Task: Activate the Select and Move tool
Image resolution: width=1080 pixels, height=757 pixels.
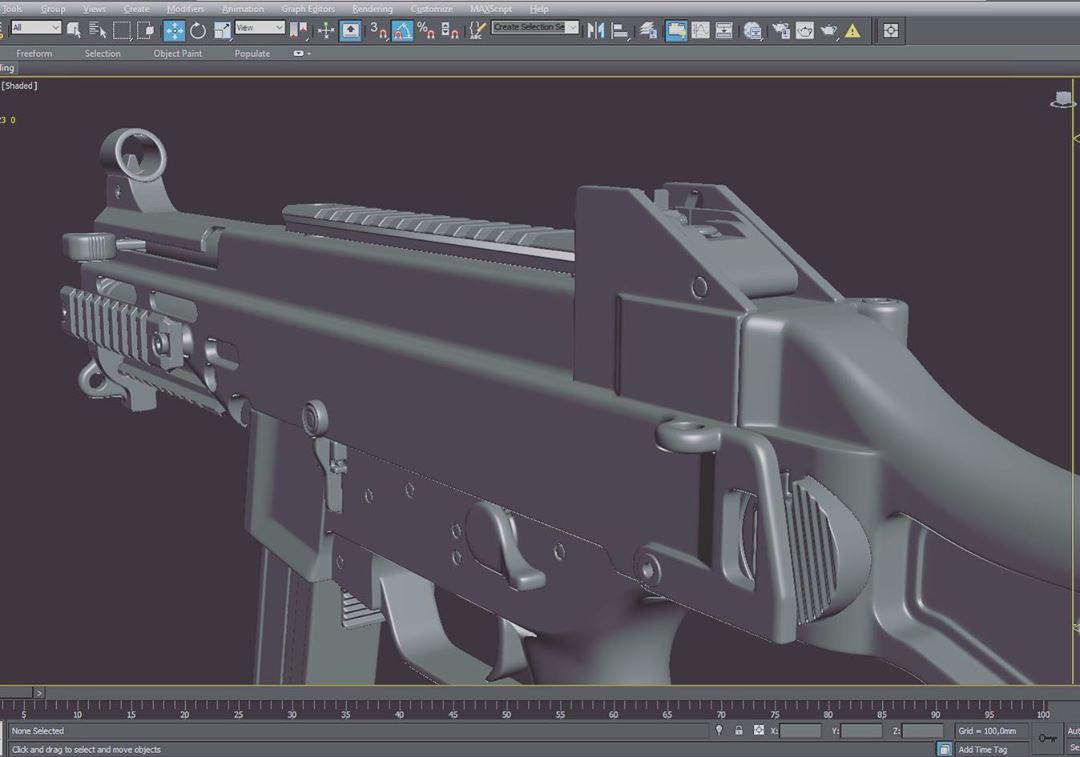Action: (x=174, y=30)
